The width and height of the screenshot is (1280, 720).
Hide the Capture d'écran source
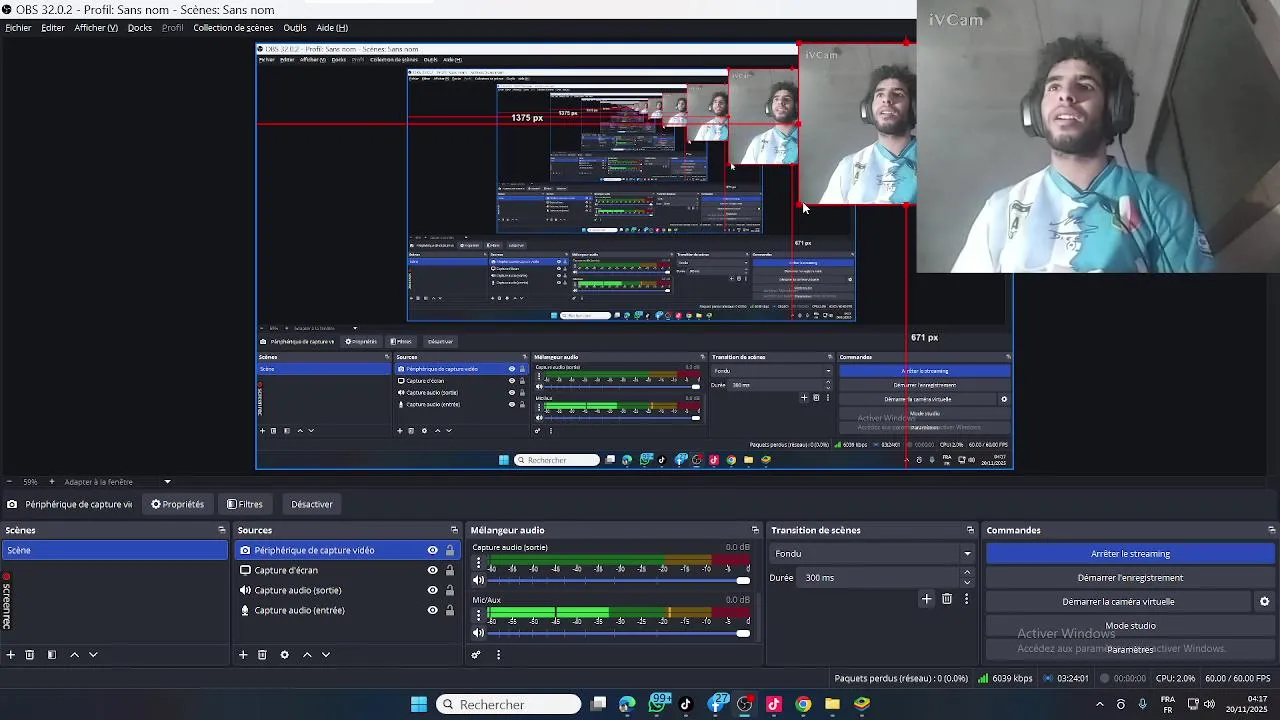pyautogui.click(x=433, y=570)
